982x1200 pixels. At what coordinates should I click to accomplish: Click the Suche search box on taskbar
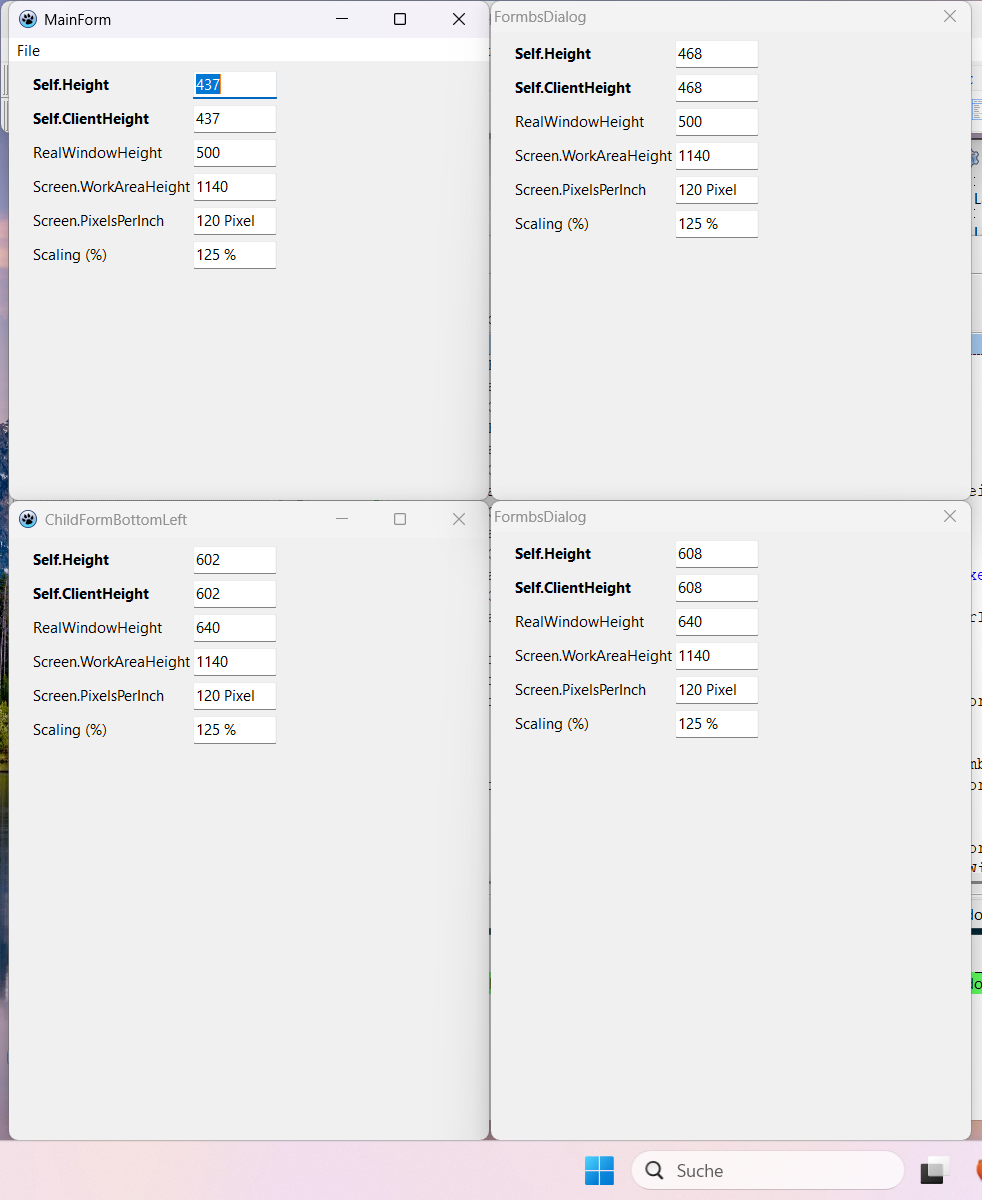click(770, 1170)
